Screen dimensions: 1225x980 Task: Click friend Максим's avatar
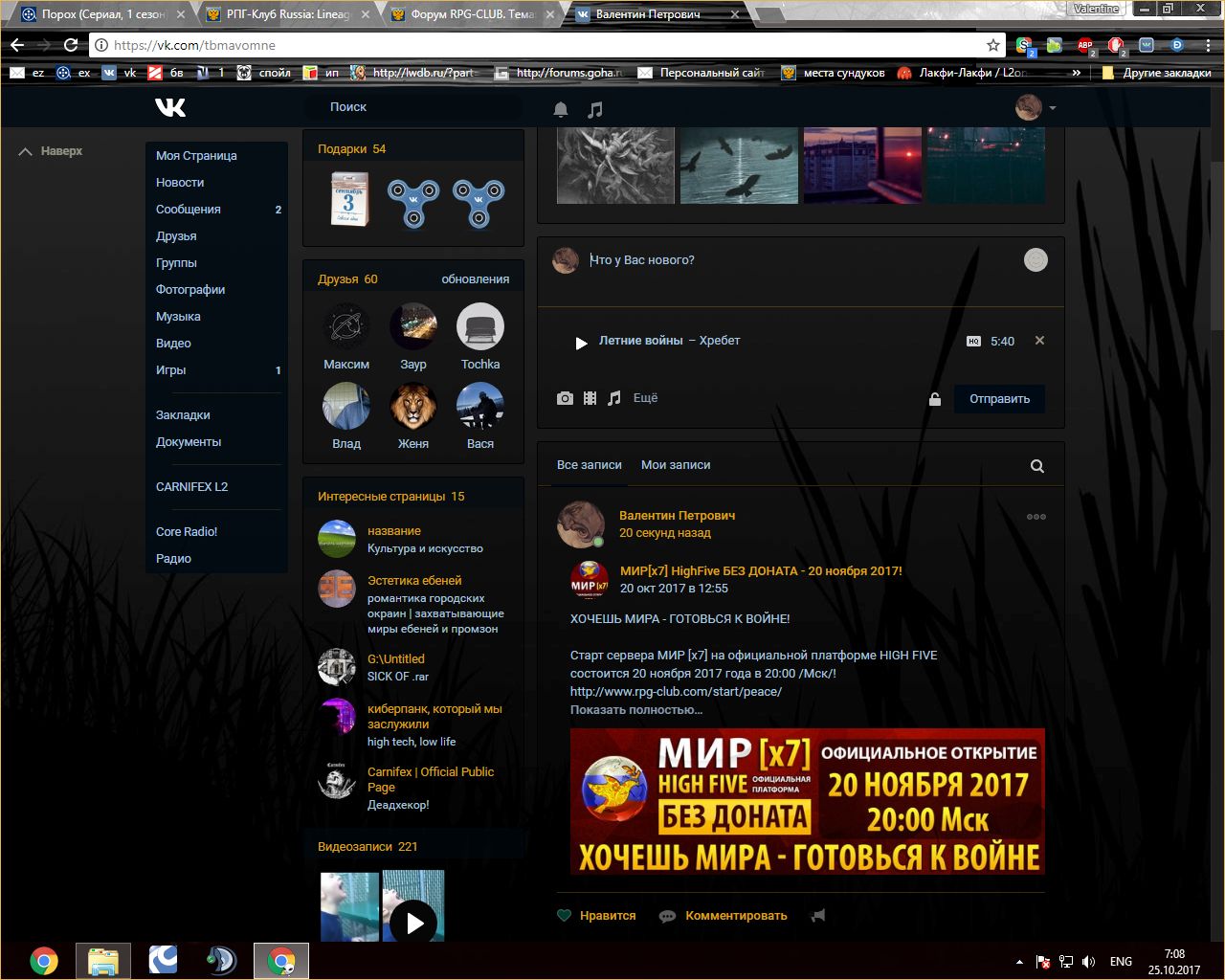(346, 326)
